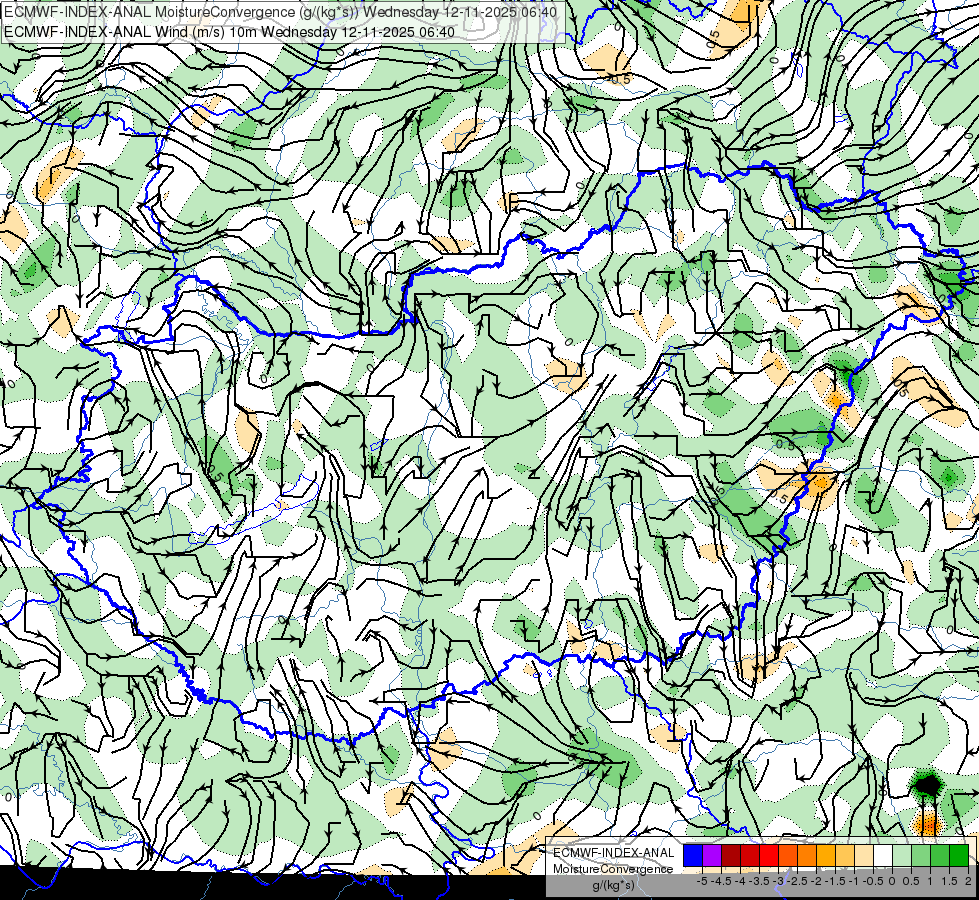Click the -4.5 tick label on legend
The height and width of the screenshot is (900, 979).
[x=721, y=881]
